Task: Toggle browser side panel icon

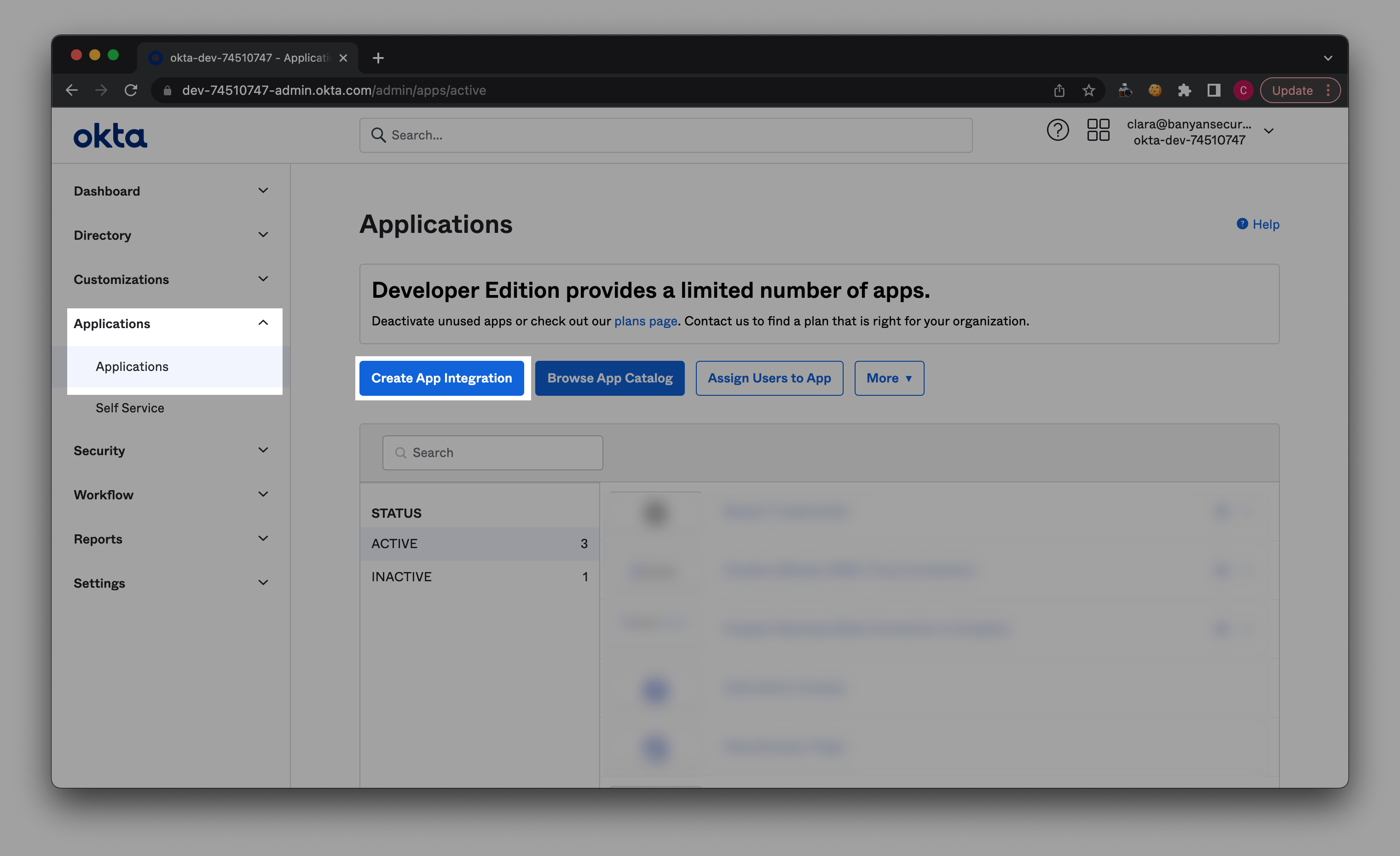Action: [1214, 90]
